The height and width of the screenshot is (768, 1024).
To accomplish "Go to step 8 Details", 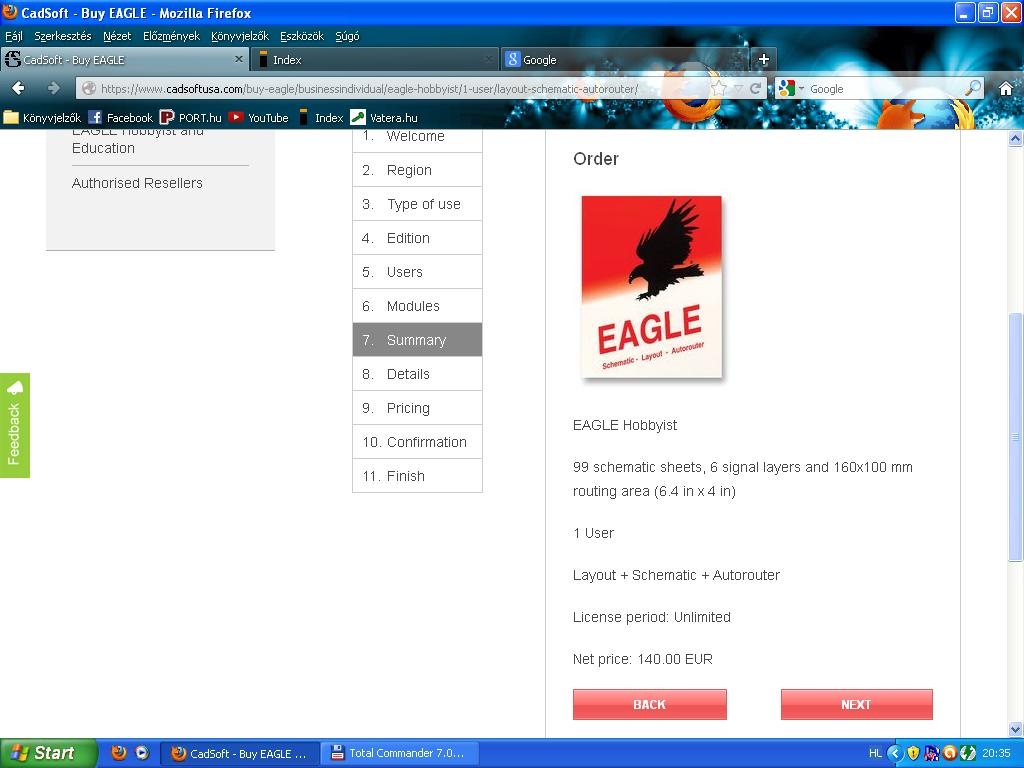I will [x=417, y=374].
